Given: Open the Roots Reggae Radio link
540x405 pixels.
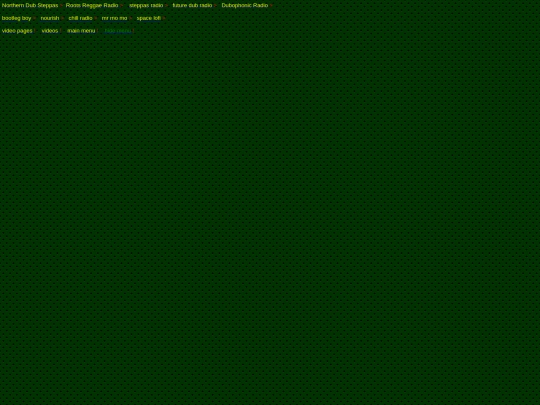Looking at the screenshot, I should [92, 6].
